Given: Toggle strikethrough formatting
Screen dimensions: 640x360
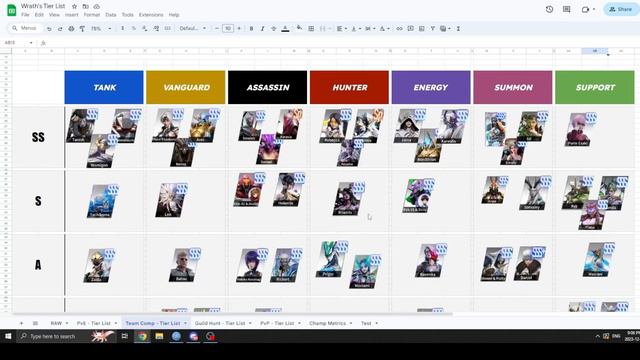Looking at the screenshot, I should click(x=273, y=29).
